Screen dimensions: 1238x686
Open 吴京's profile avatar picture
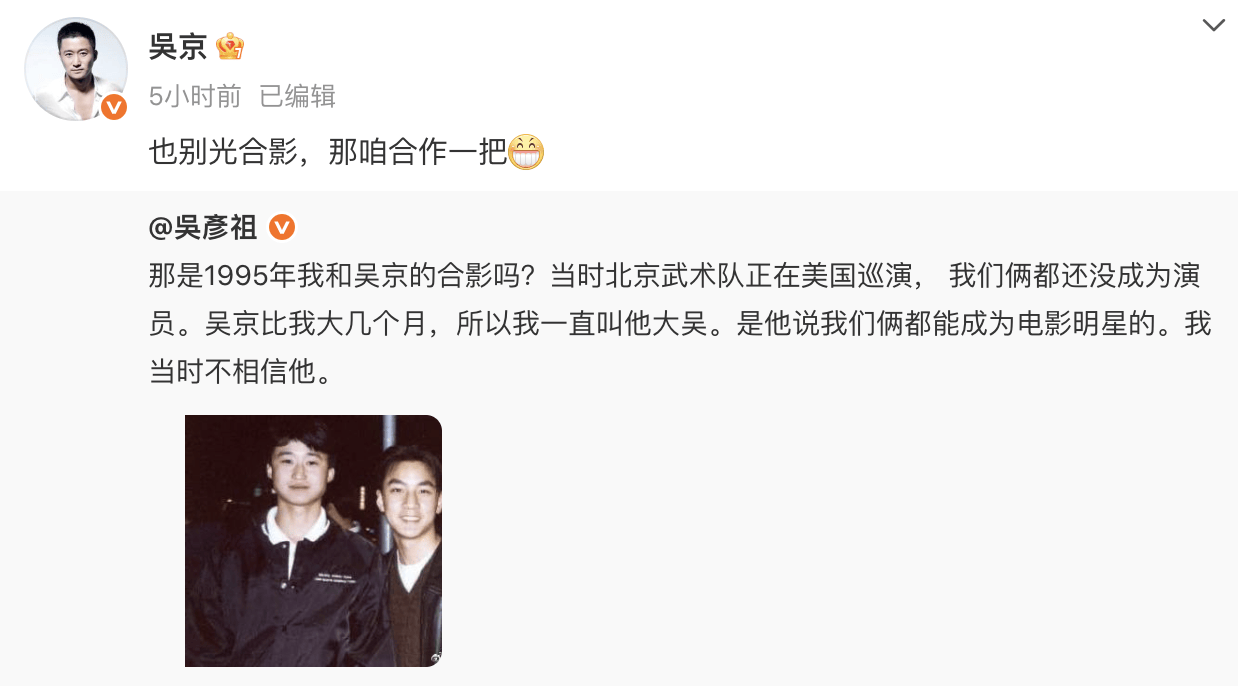75,69
